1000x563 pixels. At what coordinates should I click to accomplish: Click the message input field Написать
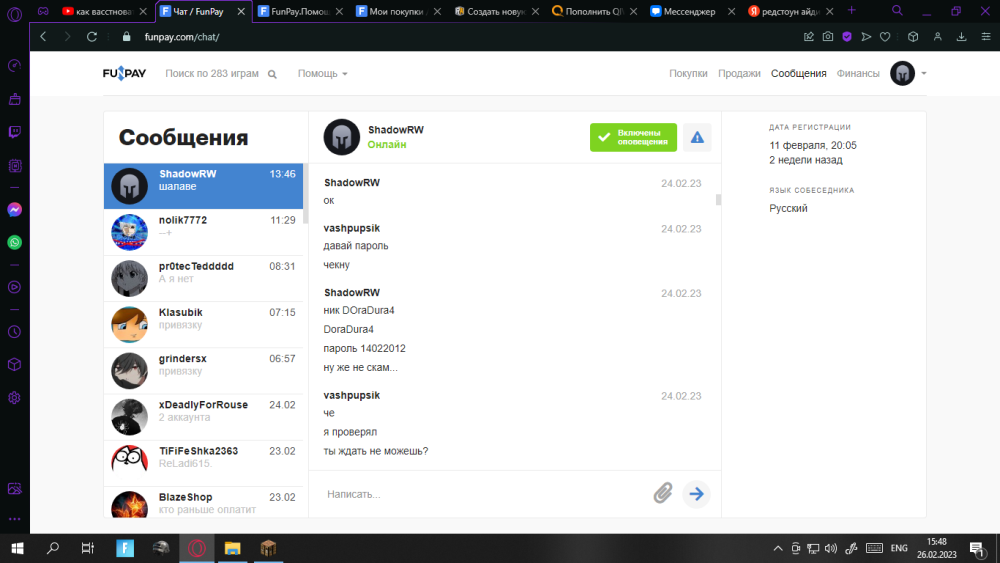pos(485,494)
